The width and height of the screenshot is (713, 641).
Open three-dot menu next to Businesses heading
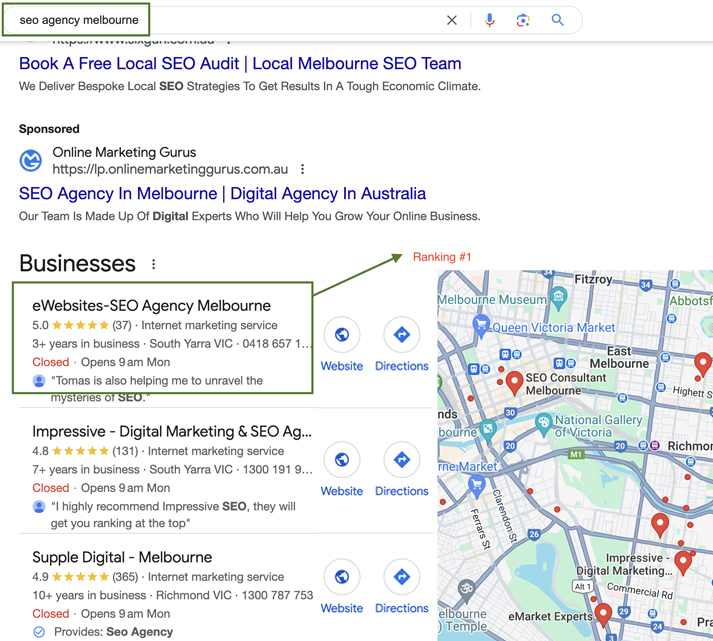click(x=154, y=264)
